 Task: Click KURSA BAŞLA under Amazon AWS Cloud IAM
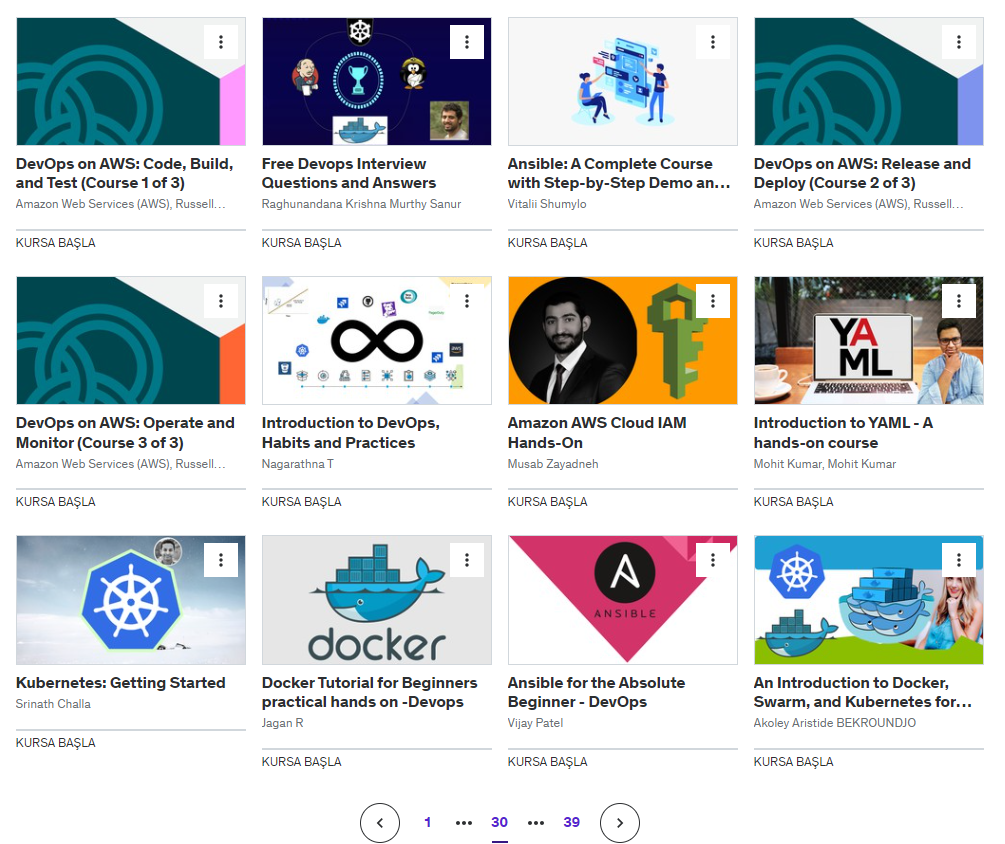pos(548,502)
